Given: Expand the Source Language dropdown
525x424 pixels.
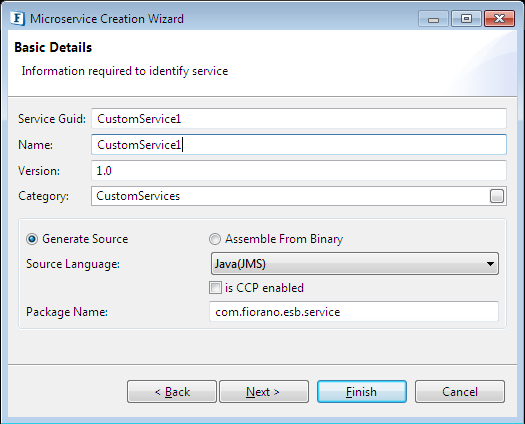Looking at the screenshot, I should (x=355, y=264).
